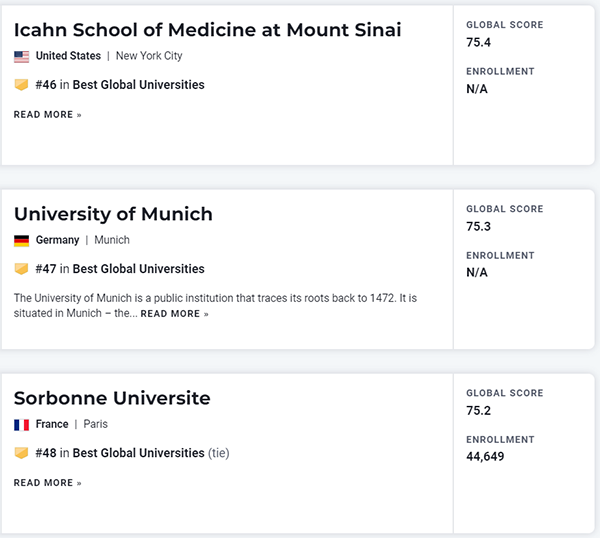Click the 75.4 global score value
The image size is (600, 538).
[x=478, y=42]
